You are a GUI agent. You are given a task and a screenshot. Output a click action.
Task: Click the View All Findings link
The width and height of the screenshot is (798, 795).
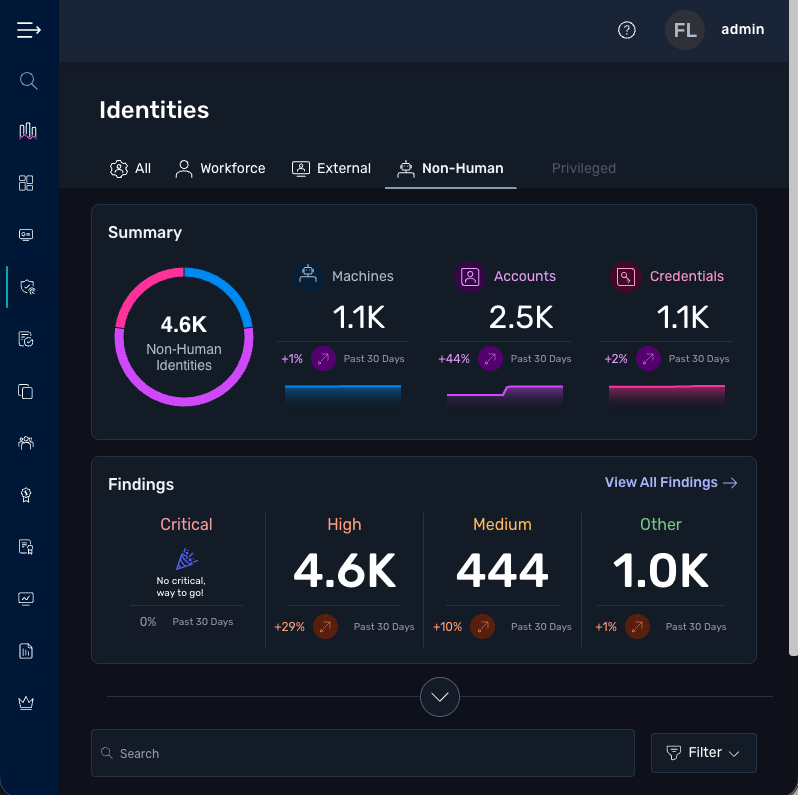(671, 483)
